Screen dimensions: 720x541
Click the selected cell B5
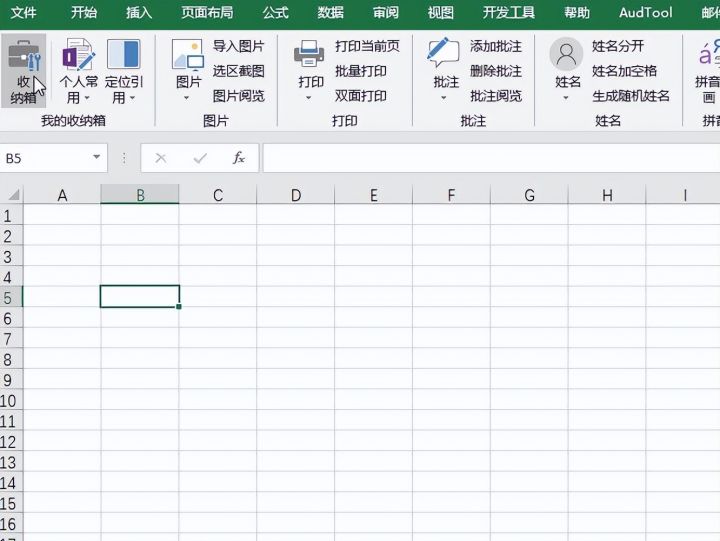(140, 297)
